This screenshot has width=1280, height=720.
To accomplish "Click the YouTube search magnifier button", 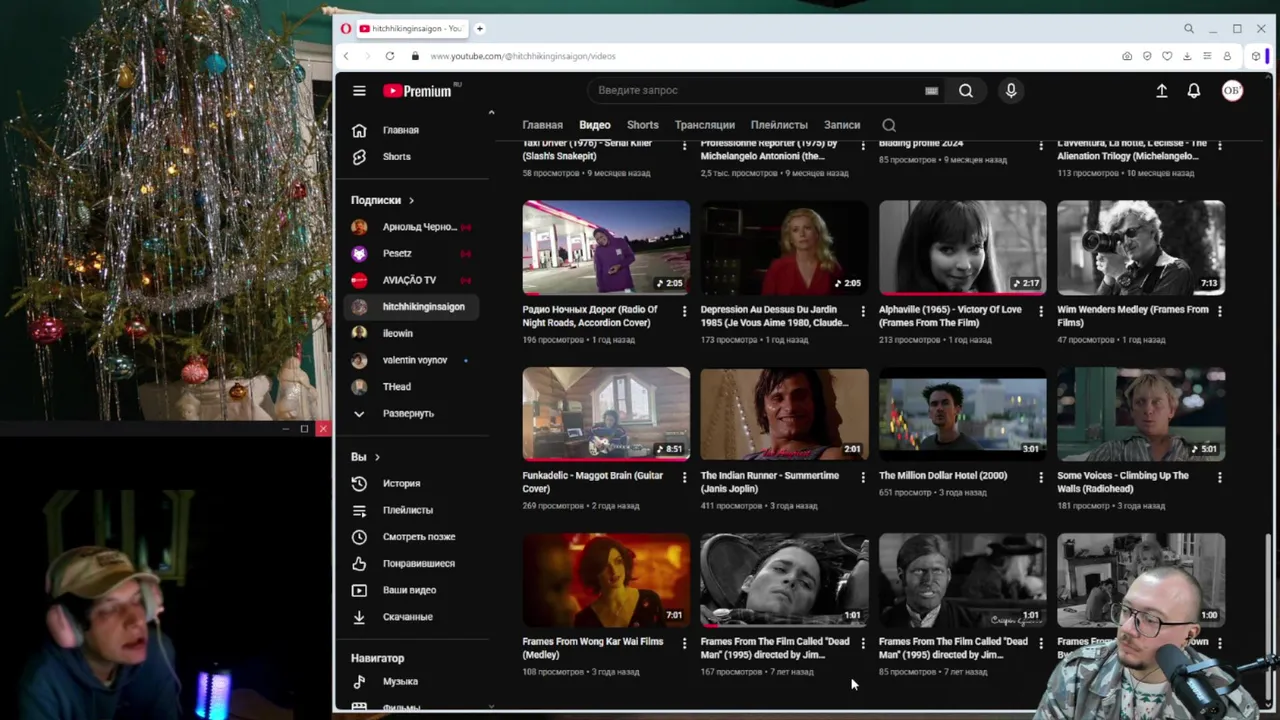I will (x=966, y=90).
